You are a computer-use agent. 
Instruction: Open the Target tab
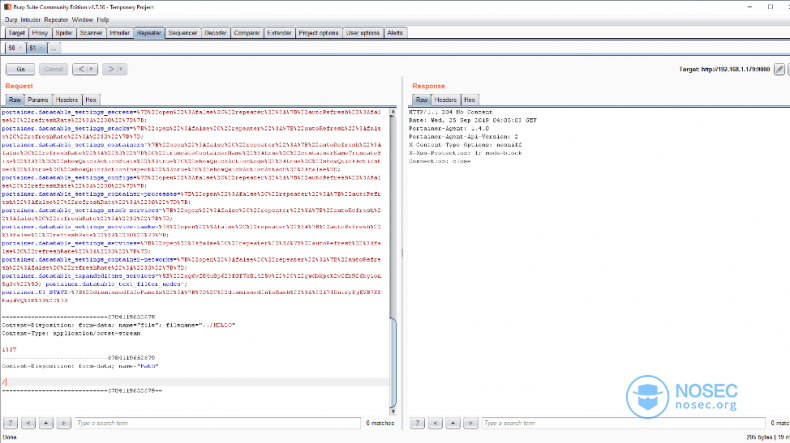pyautogui.click(x=17, y=33)
